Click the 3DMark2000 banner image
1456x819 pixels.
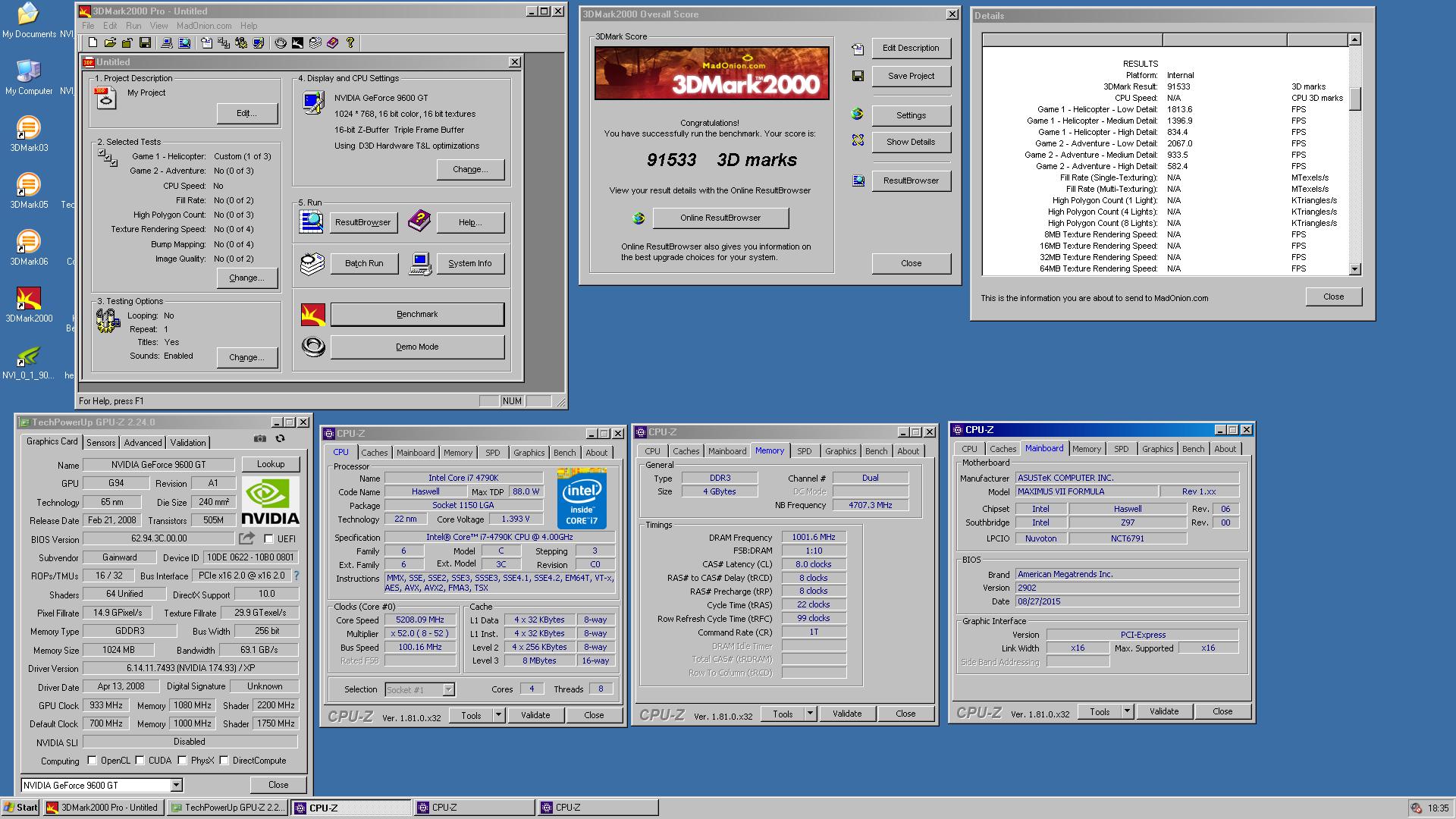pos(711,74)
